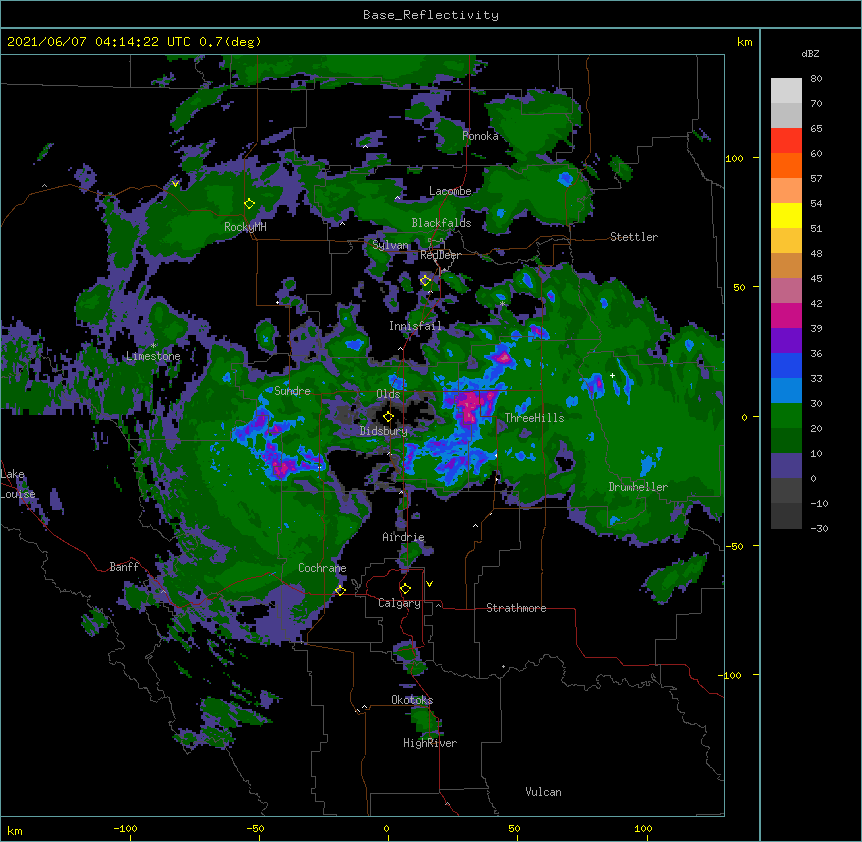
Task: Click the yellow diamond marker at Cochrane
Action: [340, 591]
